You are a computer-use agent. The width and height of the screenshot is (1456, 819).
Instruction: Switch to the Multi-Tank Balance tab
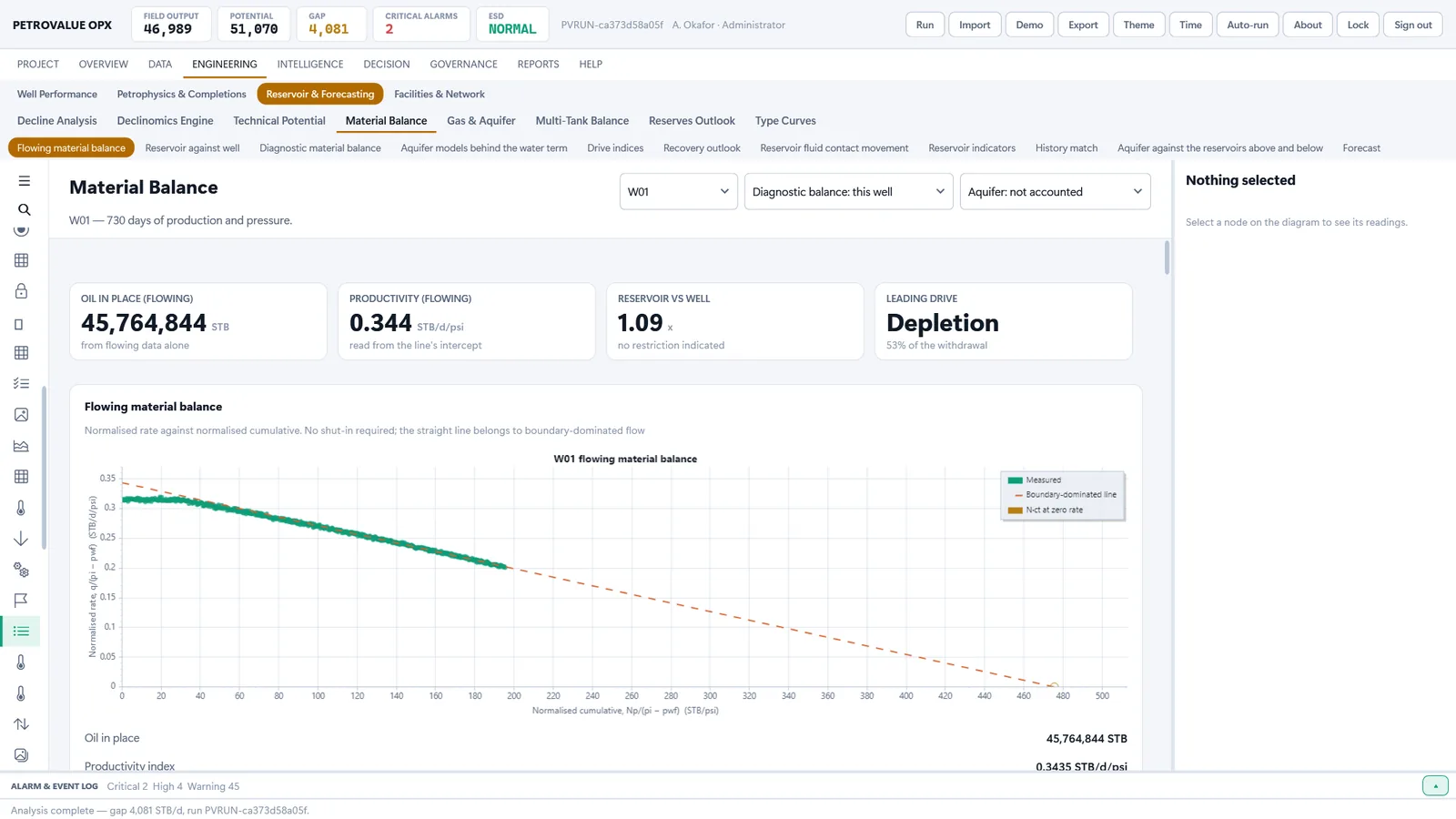[x=582, y=121]
